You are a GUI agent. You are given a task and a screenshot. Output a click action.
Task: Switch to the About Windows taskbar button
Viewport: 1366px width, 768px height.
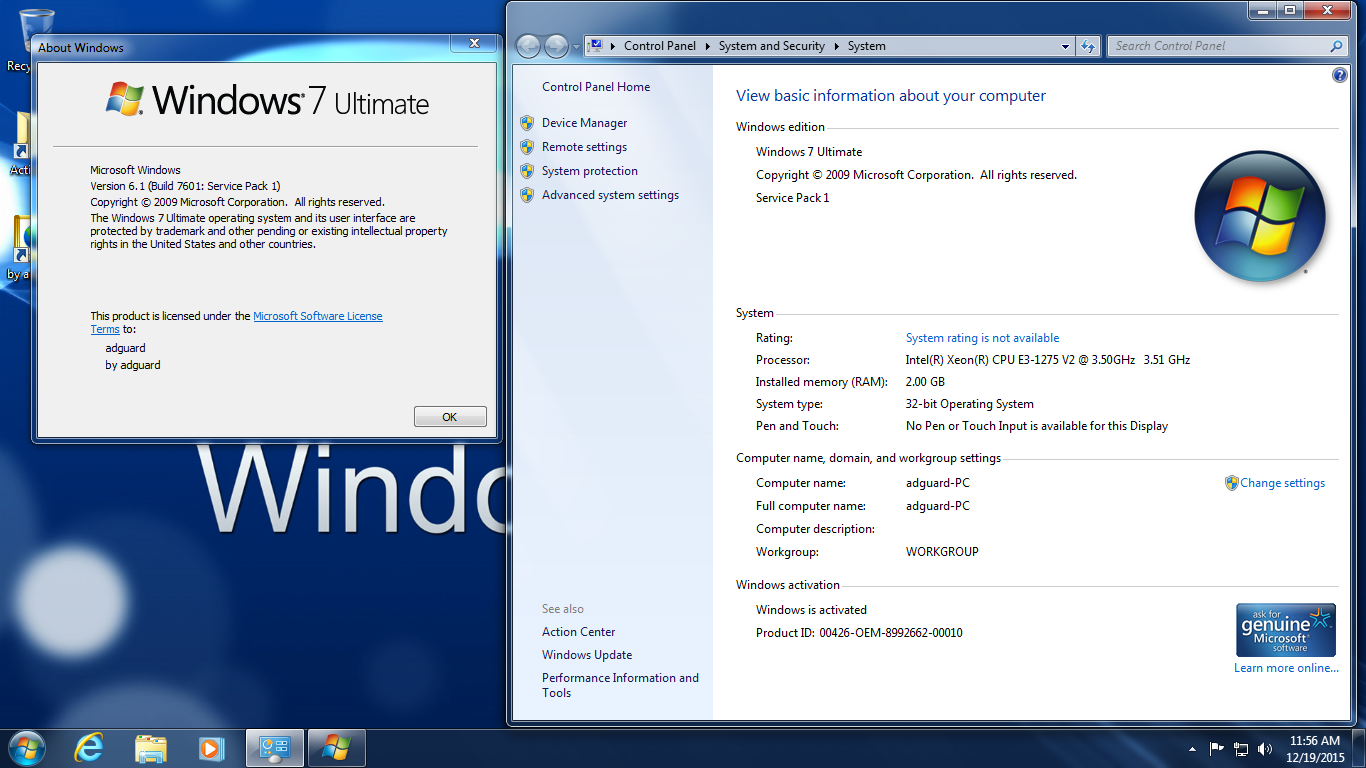click(336, 748)
